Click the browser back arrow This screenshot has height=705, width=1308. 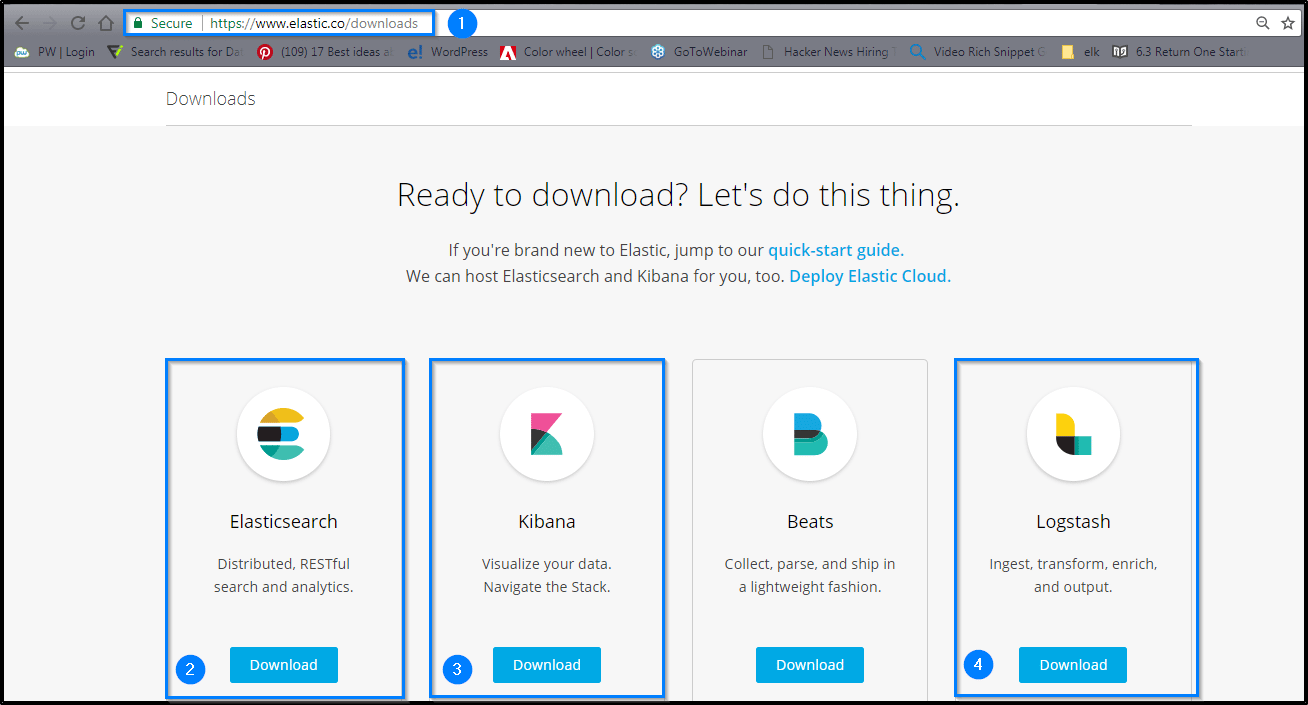tap(22, 23)
